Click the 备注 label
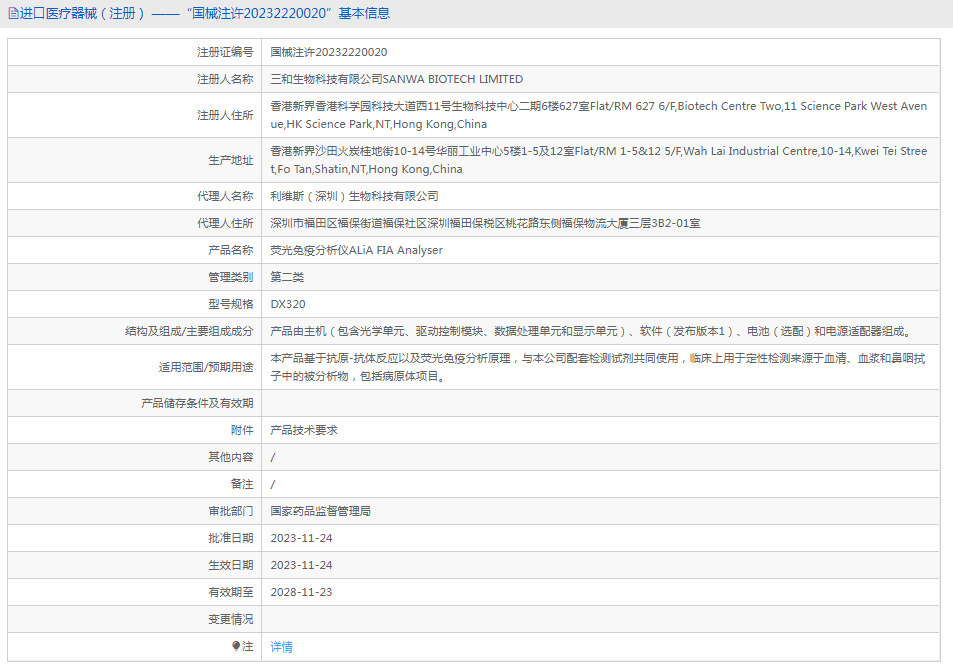Image resolution: width=953 pixels, height=670 pixels. tap(242, 484)
